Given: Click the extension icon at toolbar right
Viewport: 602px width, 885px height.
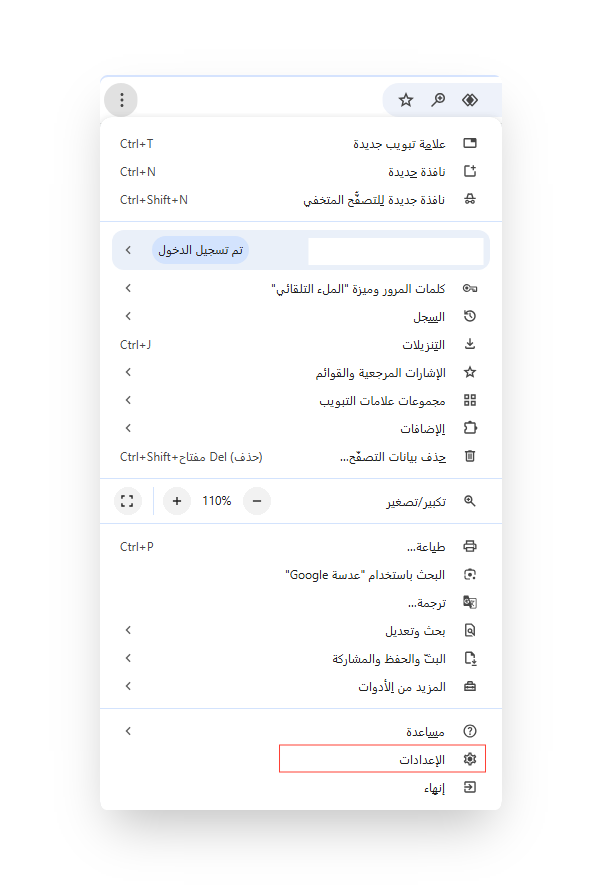Looking at the screenshot, I should click(x=470, y=100).
